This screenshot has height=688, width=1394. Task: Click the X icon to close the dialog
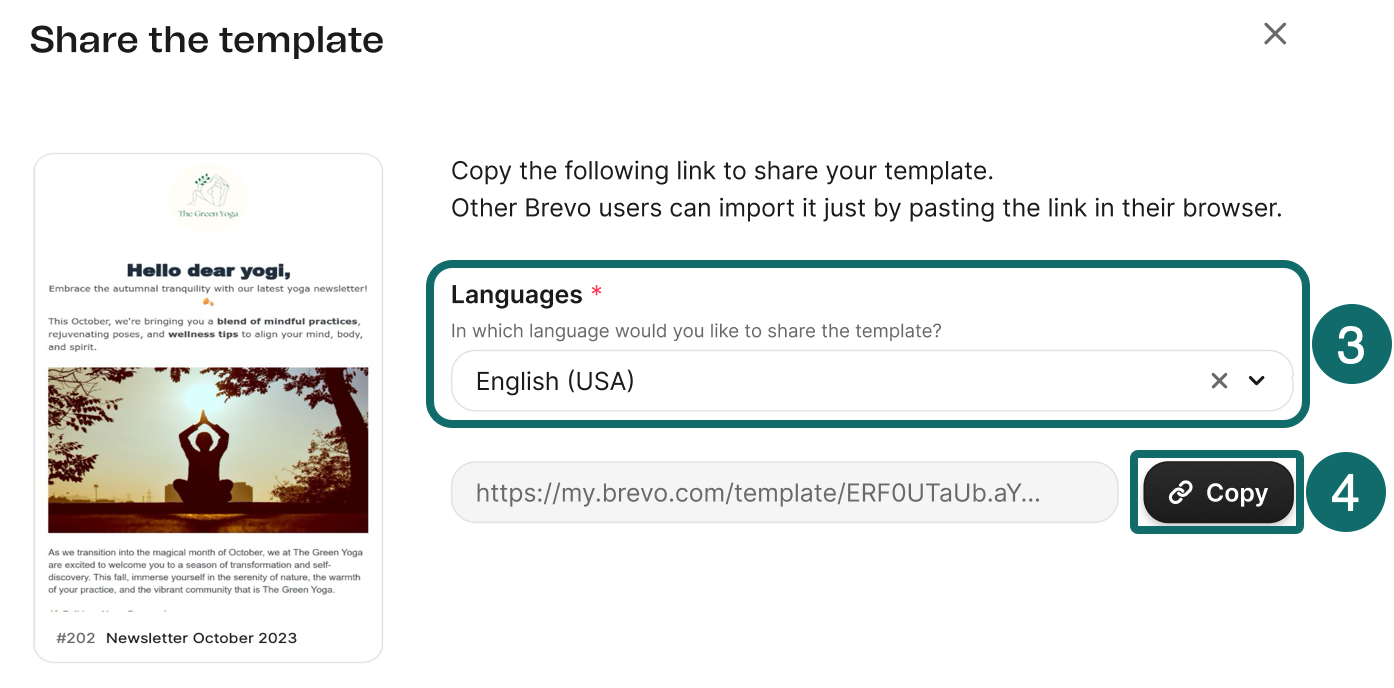pyautogui.click(x=1275, y=33)
